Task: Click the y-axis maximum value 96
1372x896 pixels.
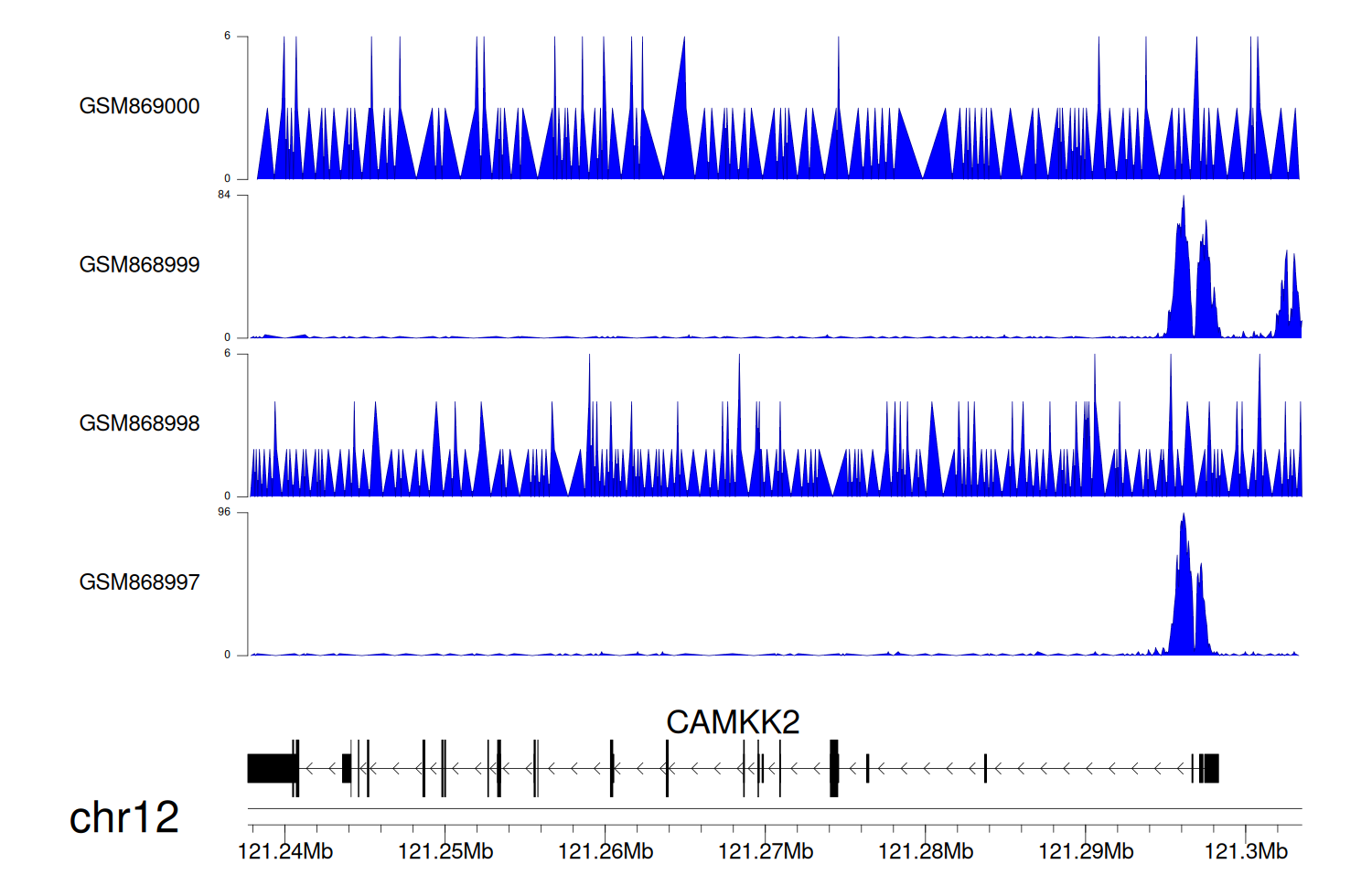Action: click(224, 512)
